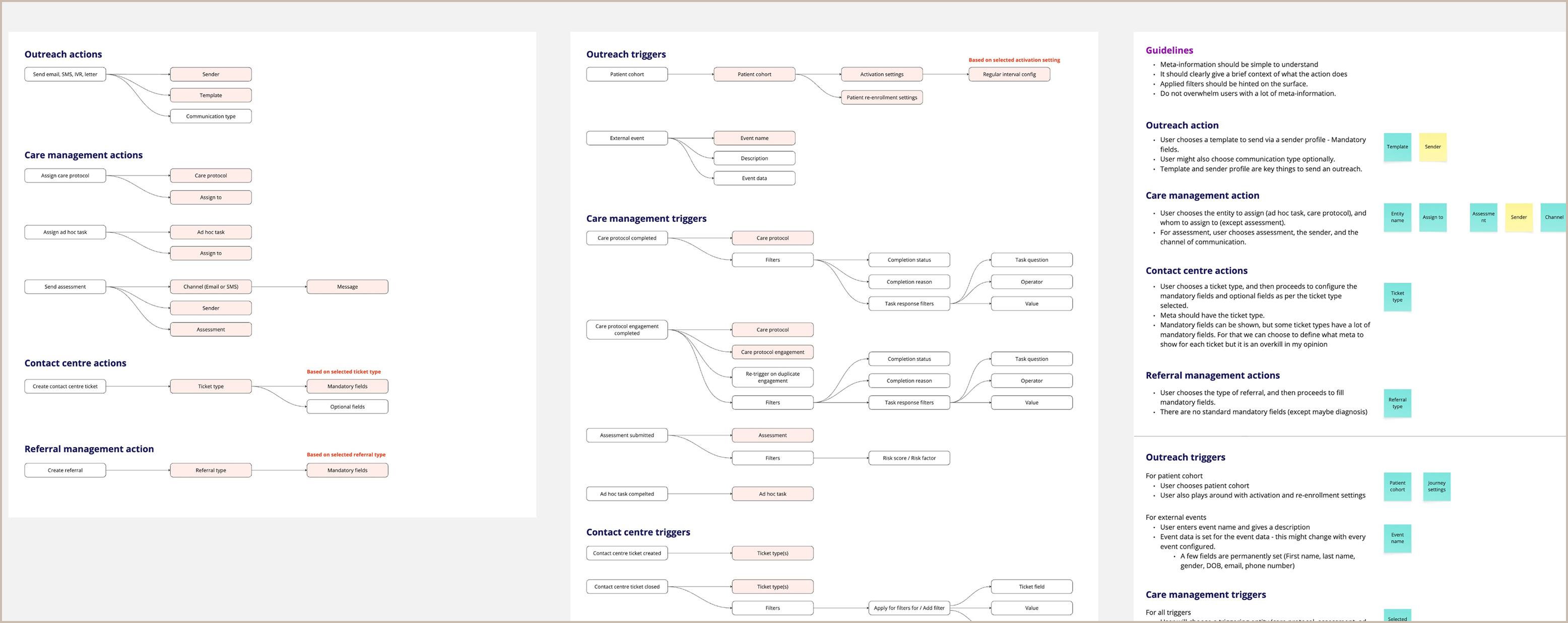Click the 'Outreach actions' heading

tap(63, 54)
